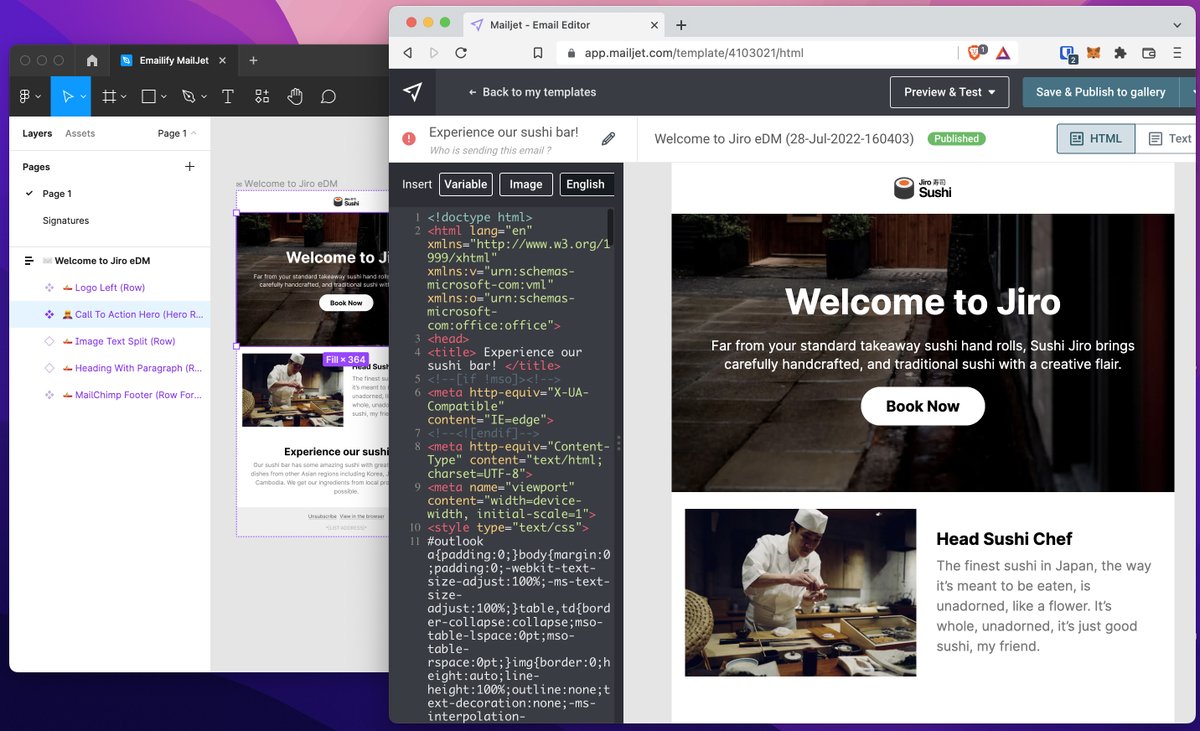Open the Resources tool in Figma
Viewport: 1200px width, 731px height.
coord(262,96)
